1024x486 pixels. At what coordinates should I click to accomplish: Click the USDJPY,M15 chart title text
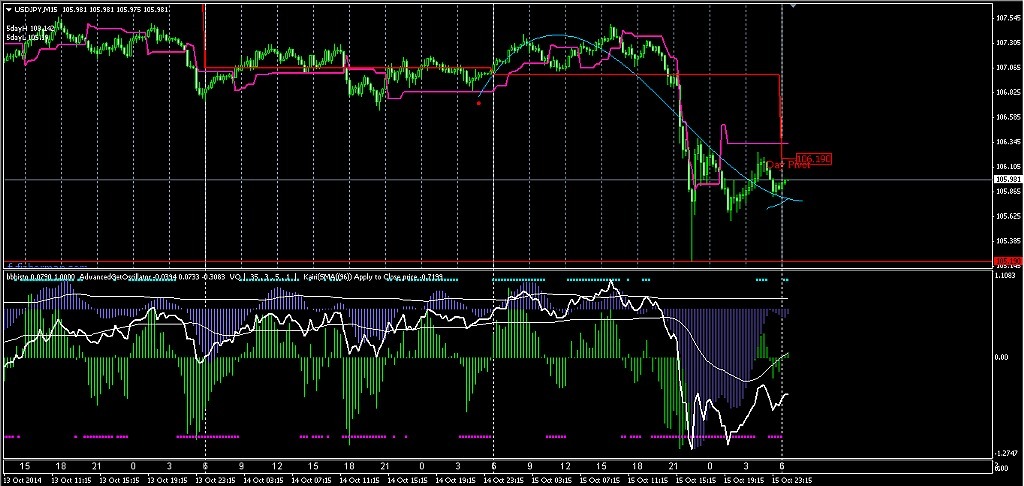point(36,10)
